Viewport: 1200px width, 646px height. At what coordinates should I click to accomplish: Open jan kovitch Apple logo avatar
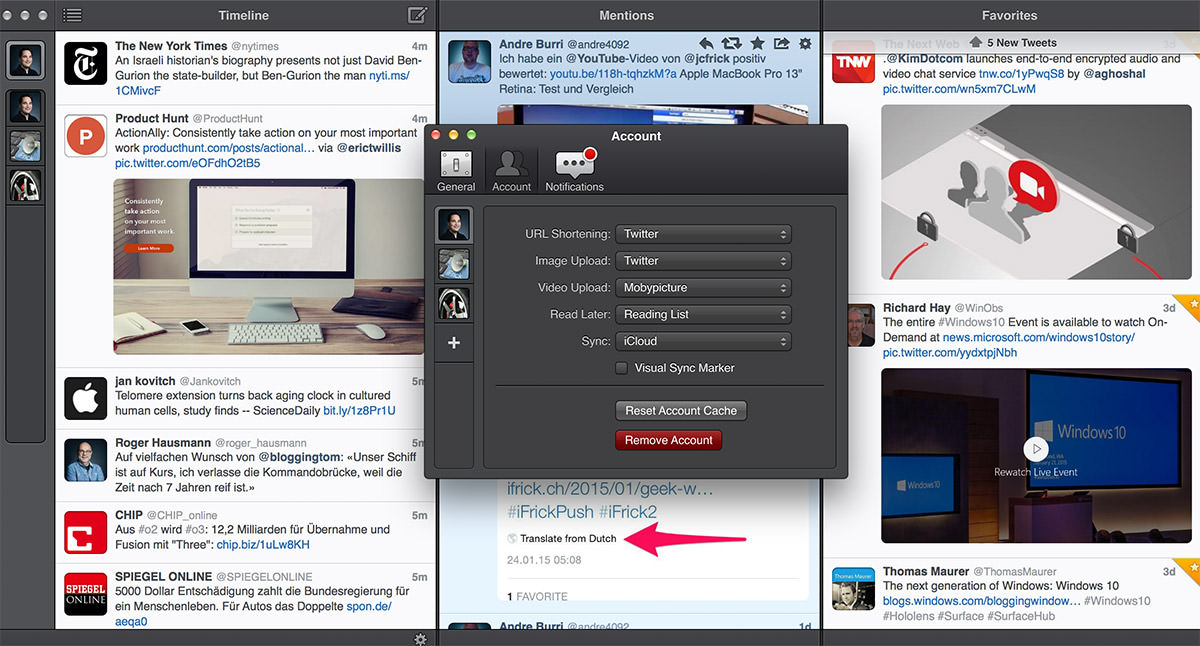pyautogui.click(x=85, y=398)
